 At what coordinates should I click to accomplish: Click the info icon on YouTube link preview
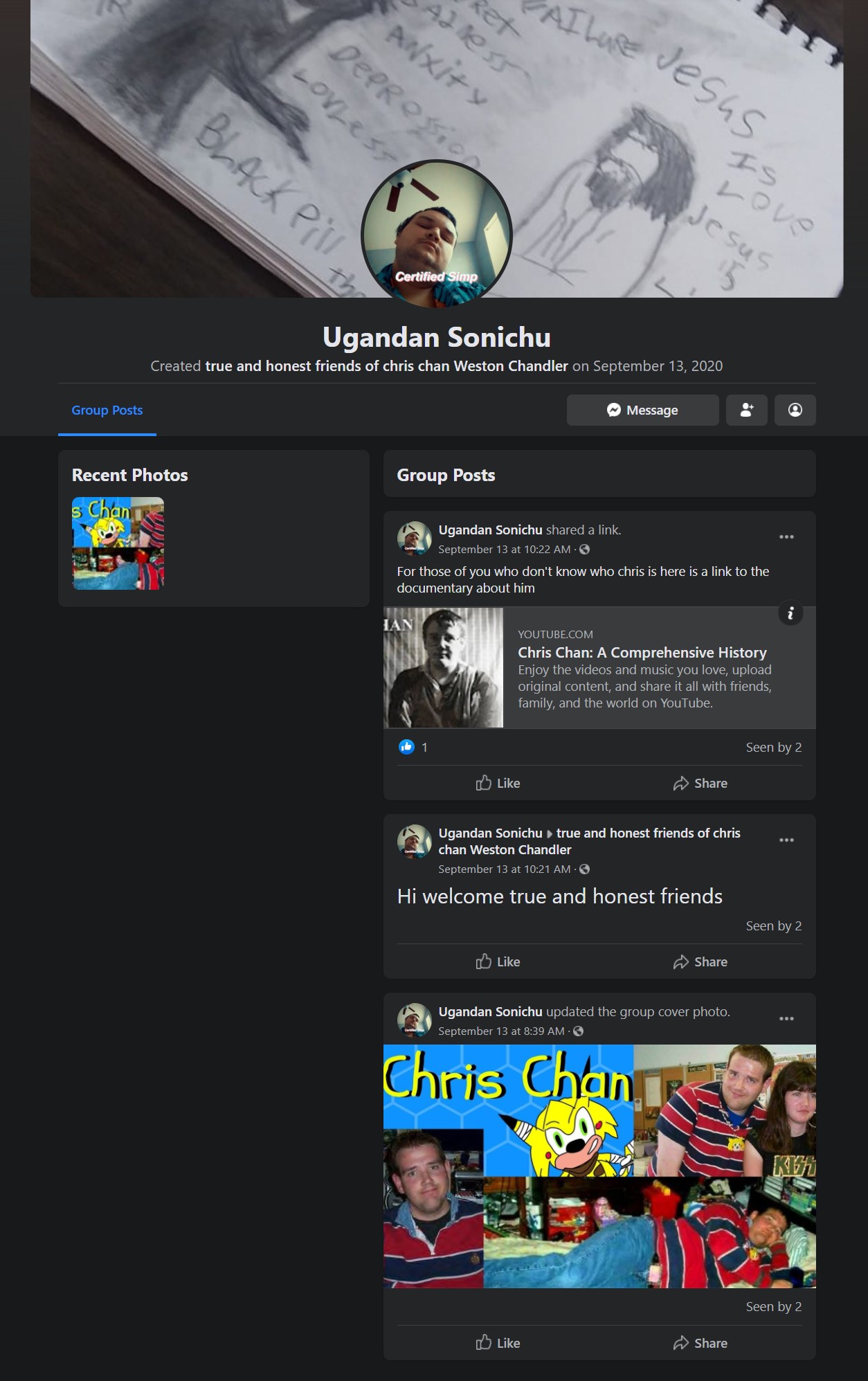pos(790,613)
